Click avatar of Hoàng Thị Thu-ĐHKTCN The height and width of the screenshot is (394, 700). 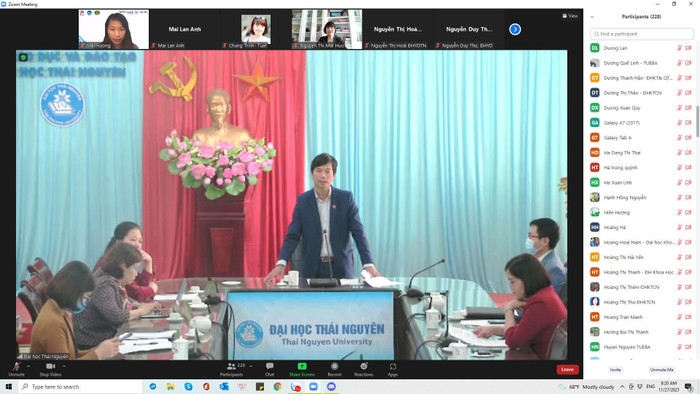pyautogui.click(x=595, y=302)
